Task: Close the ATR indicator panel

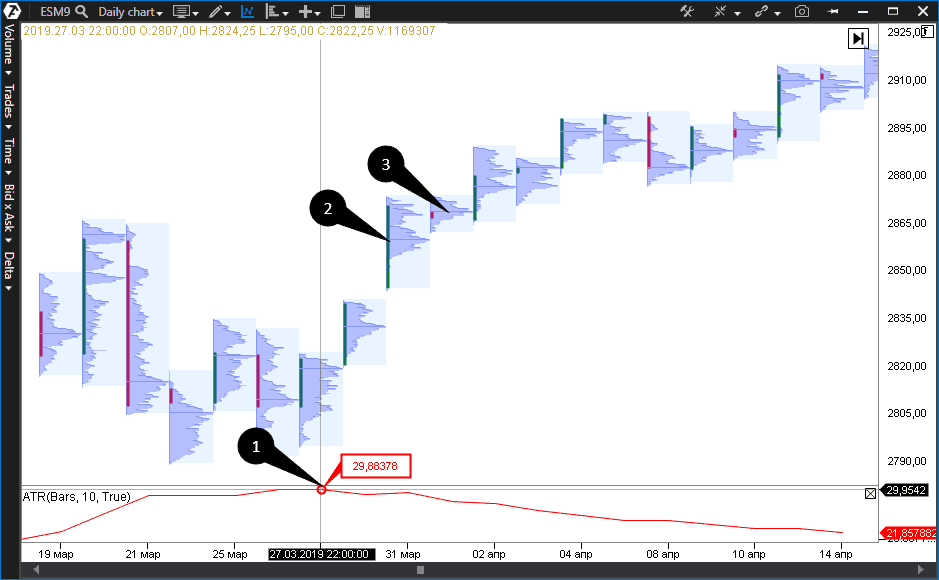Action: [x=869, y=493]
